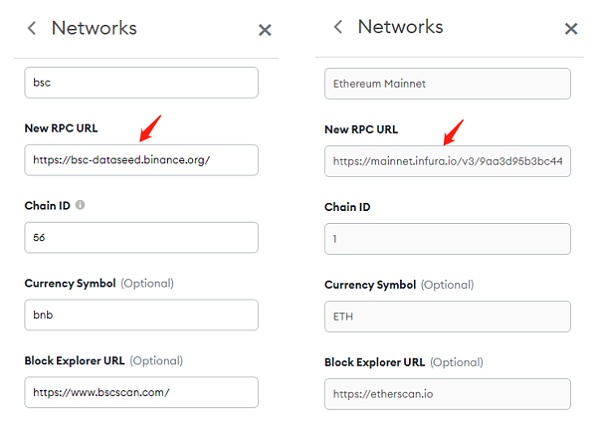The width and height of the screenshot is (600, 438).
Task: Click the Ethereum Mainnet network name field
Action: click(447, 83)
